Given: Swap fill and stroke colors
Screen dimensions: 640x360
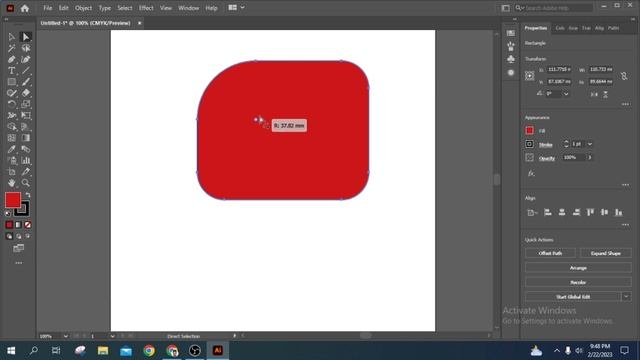Looking at the screenshot, I should [28, 195].
